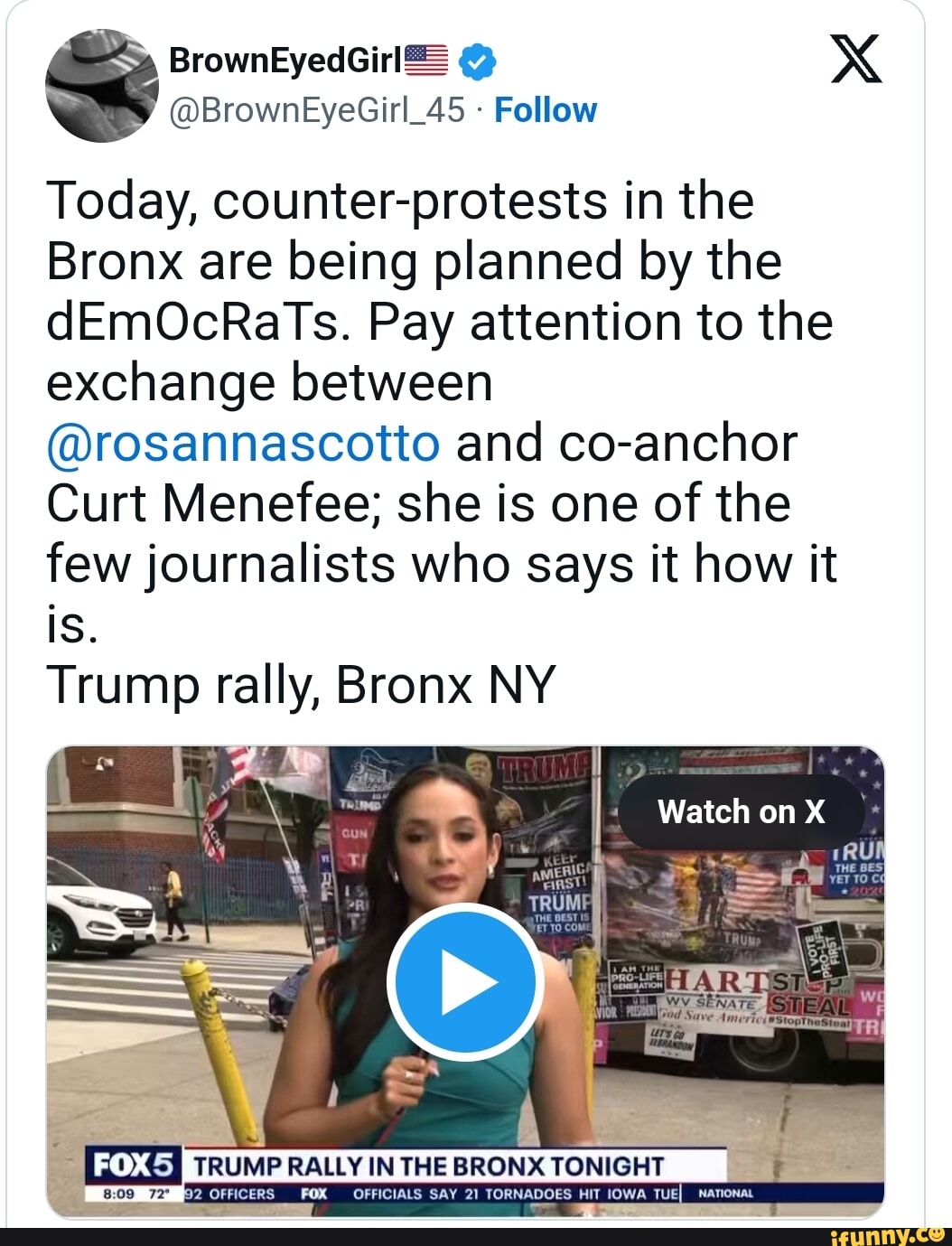
Task: Click the iFunny watermark logo
Action: (887, 1235)
